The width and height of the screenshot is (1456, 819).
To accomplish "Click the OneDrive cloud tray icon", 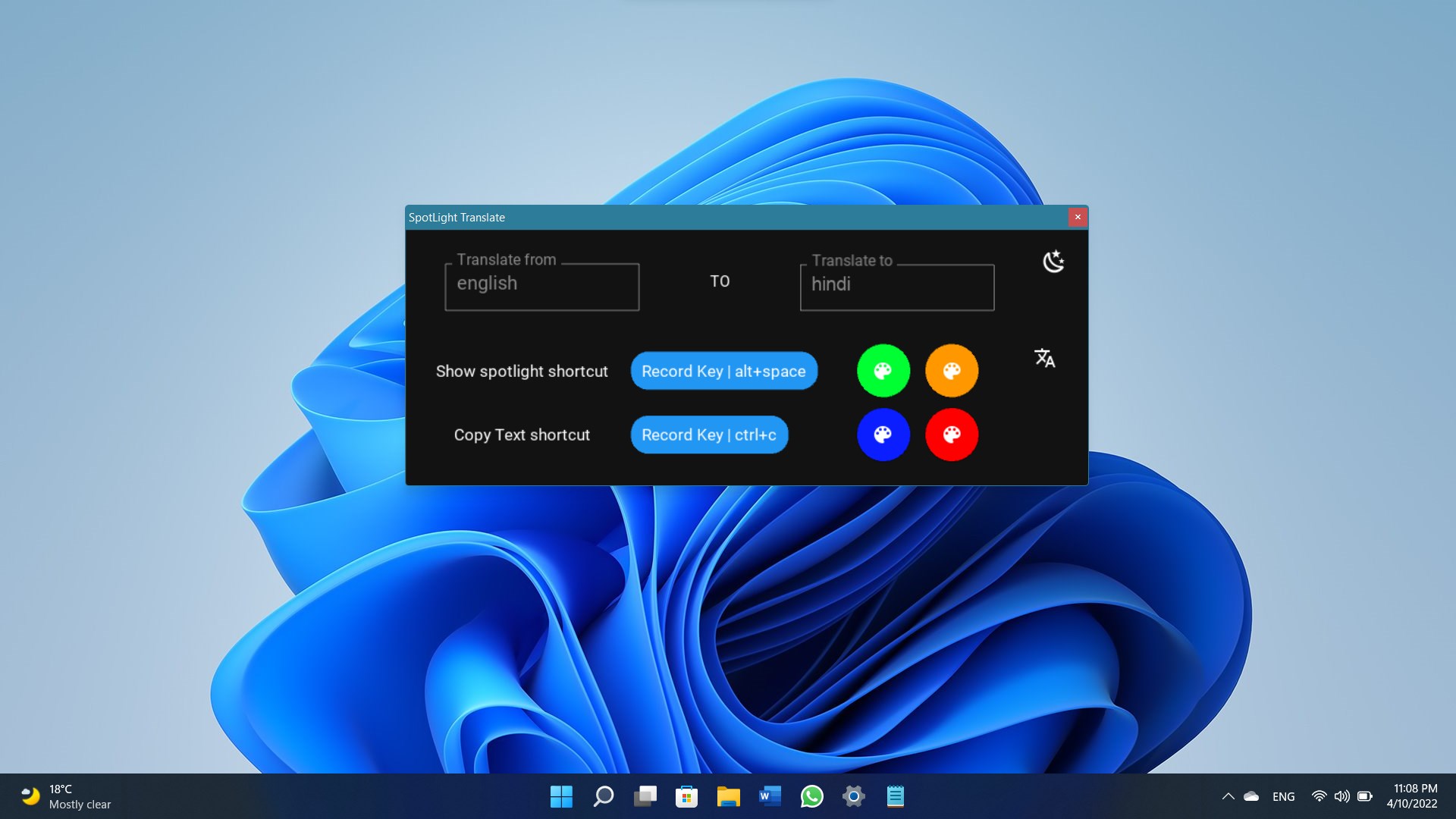I will click(x=1251, y=796).
